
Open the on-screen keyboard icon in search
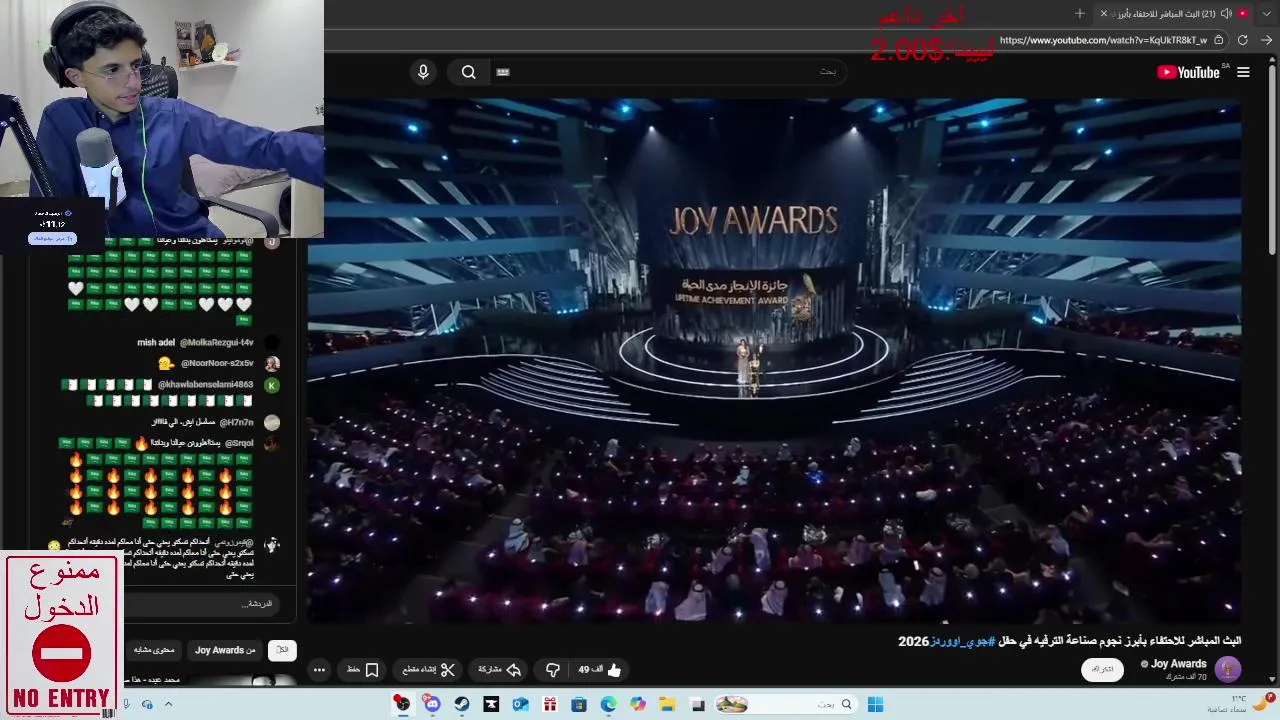pyautogui.click(x=503, y=72)
